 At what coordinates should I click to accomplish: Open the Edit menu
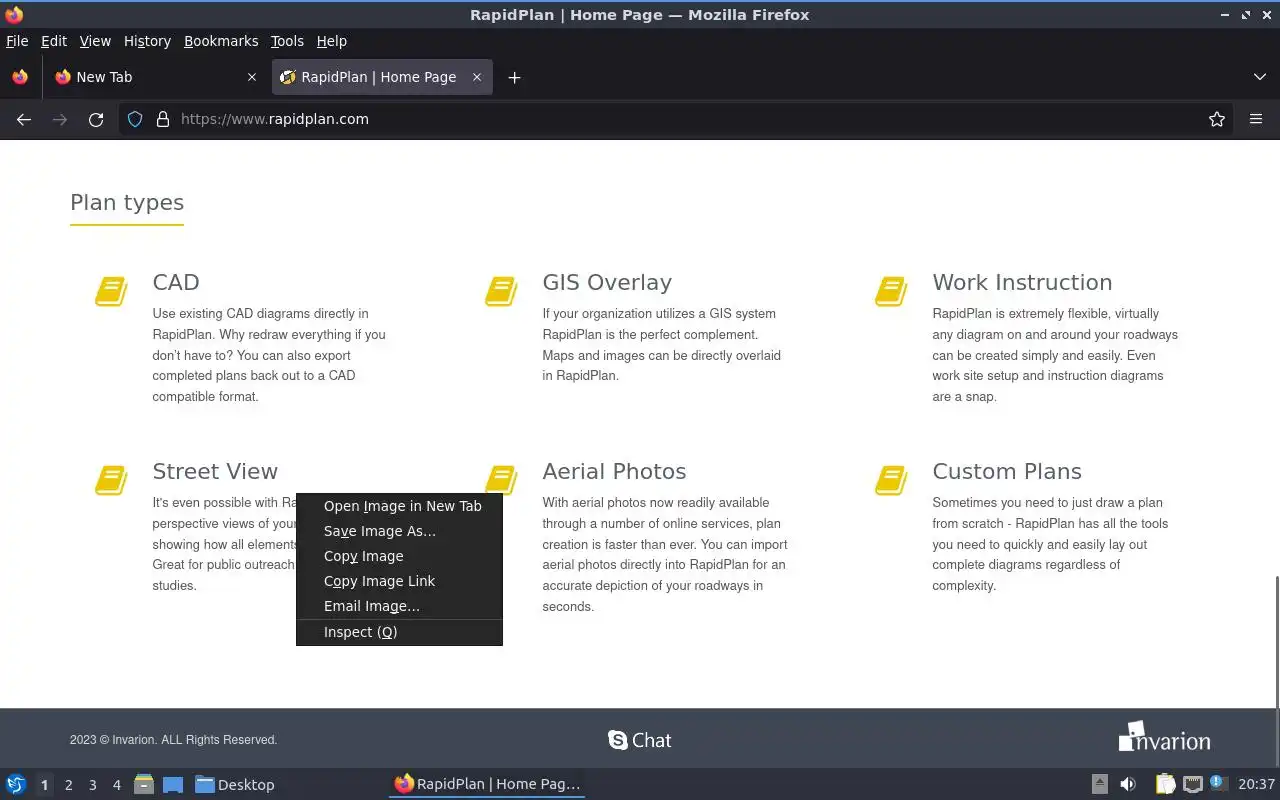coord(54,41)
